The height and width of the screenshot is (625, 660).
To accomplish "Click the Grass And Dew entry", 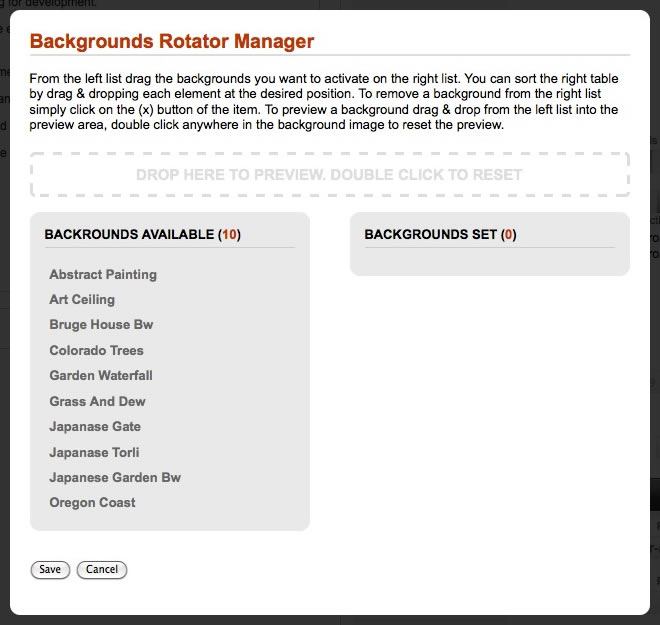I will (x=97, y=401).
